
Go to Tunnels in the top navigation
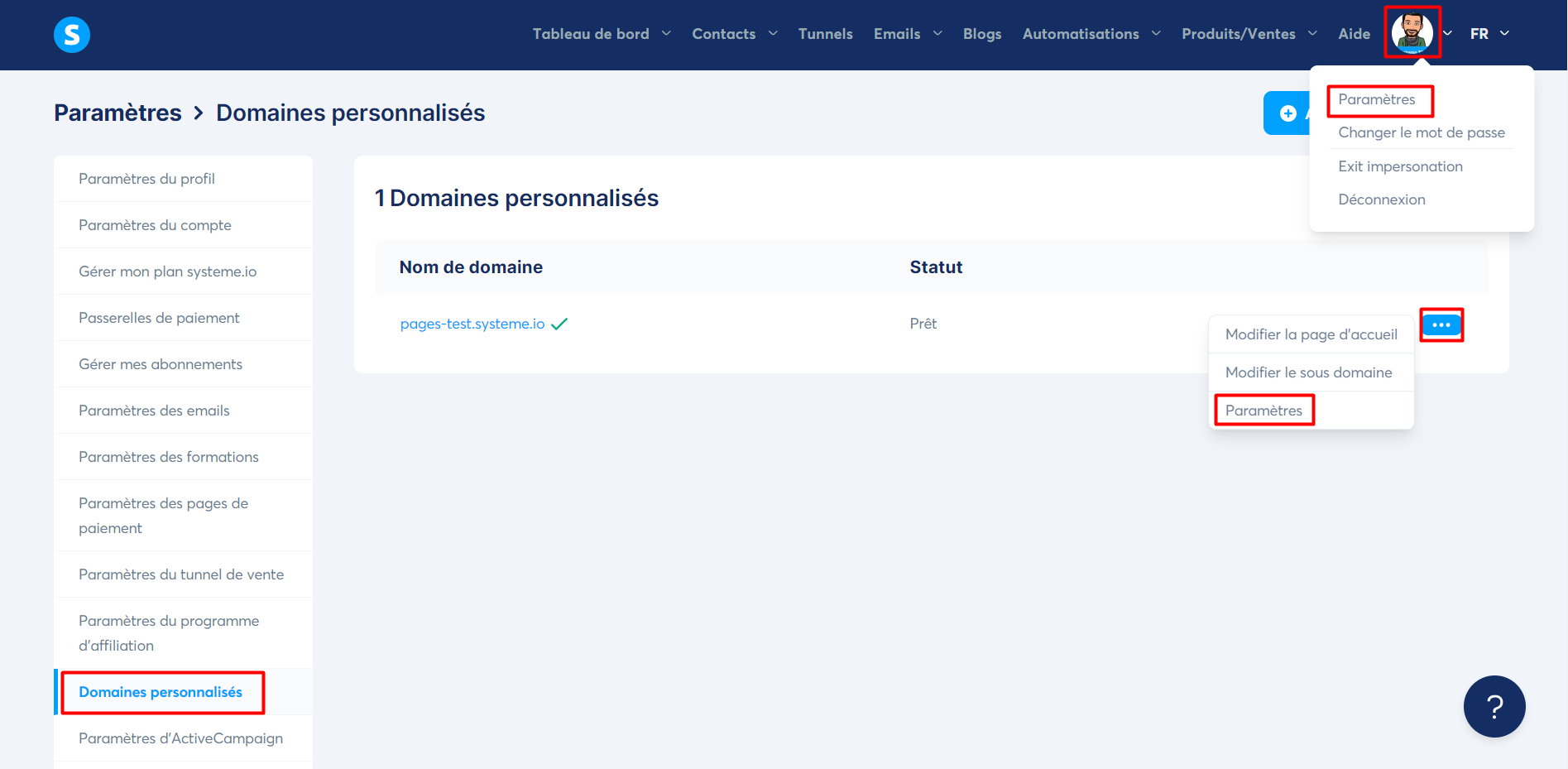pyautogui.click(x=825, y=33)
